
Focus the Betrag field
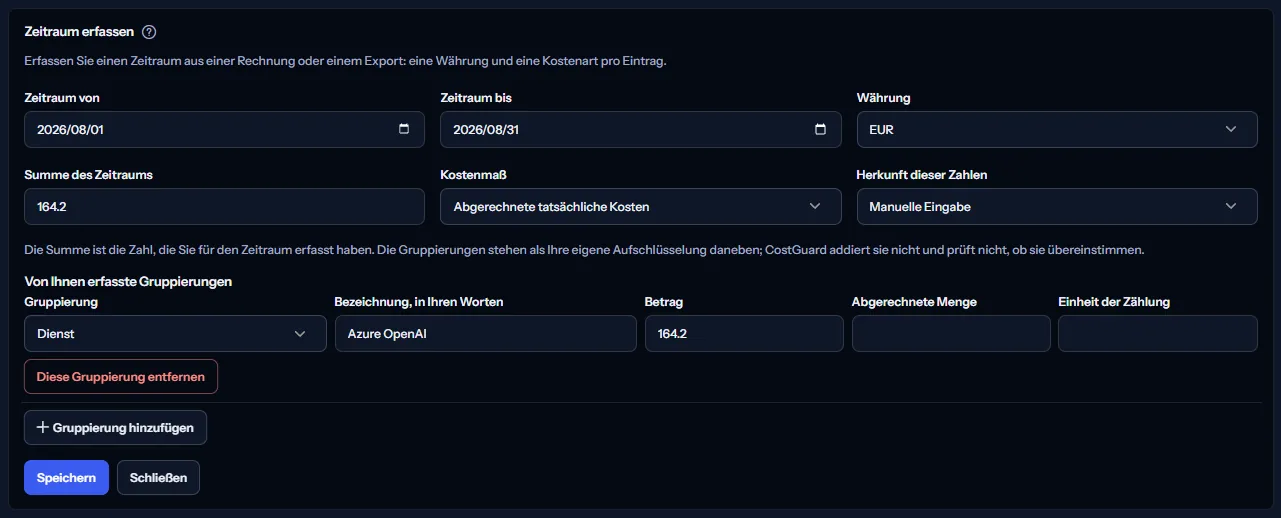(744, 334)
